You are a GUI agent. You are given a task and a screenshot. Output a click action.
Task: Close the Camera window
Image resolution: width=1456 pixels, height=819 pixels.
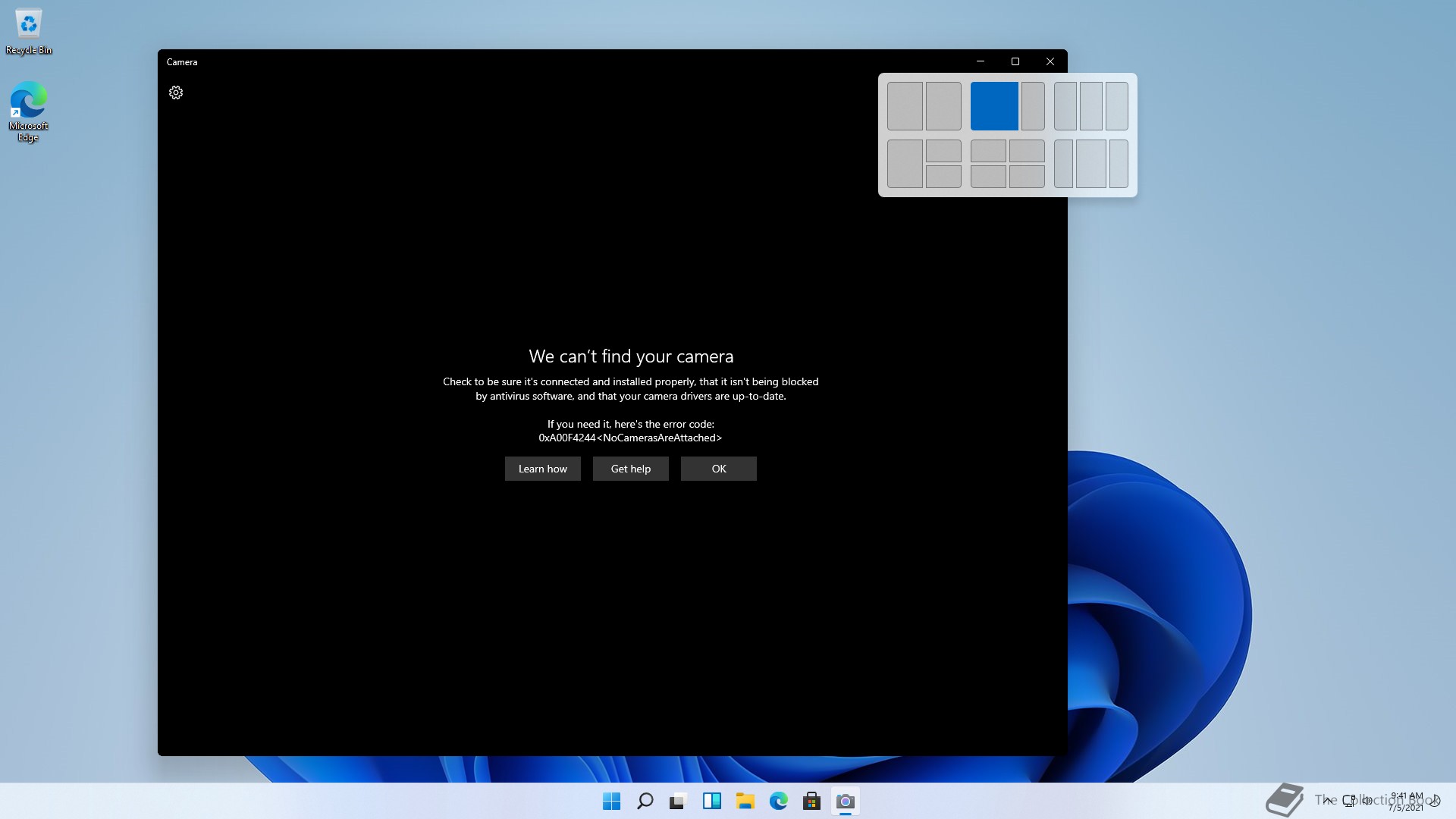(1050, 61)
